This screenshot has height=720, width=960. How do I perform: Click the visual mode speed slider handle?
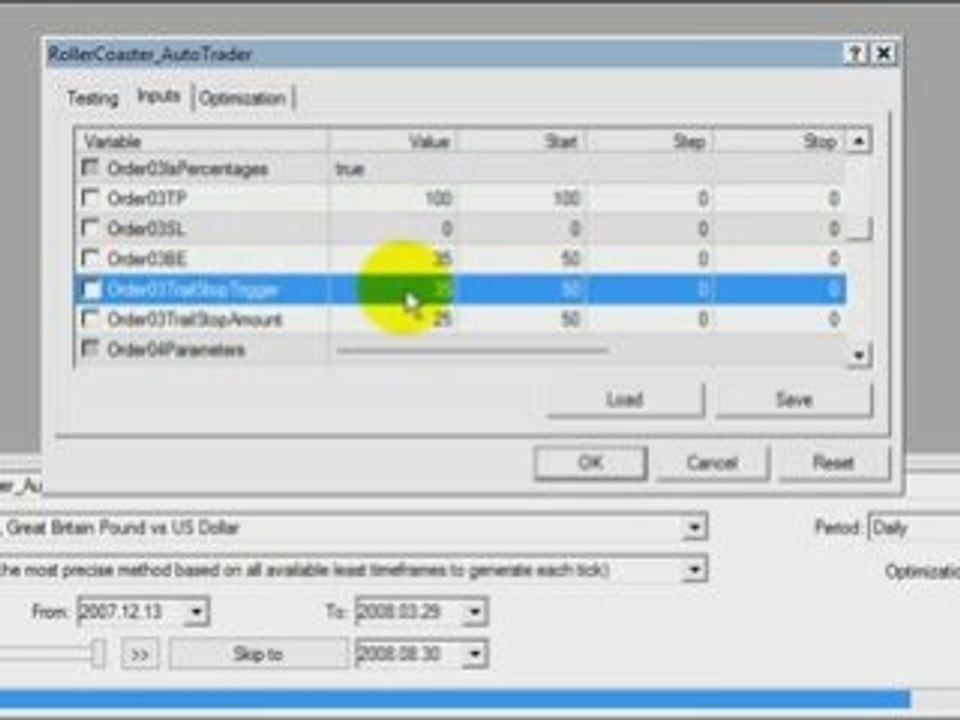point(97,653)
